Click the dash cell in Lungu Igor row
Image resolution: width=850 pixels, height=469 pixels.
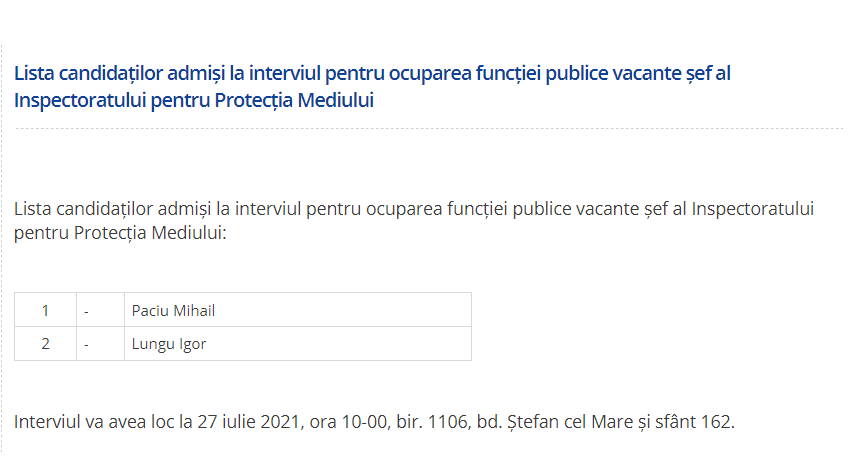pos(100,344)
